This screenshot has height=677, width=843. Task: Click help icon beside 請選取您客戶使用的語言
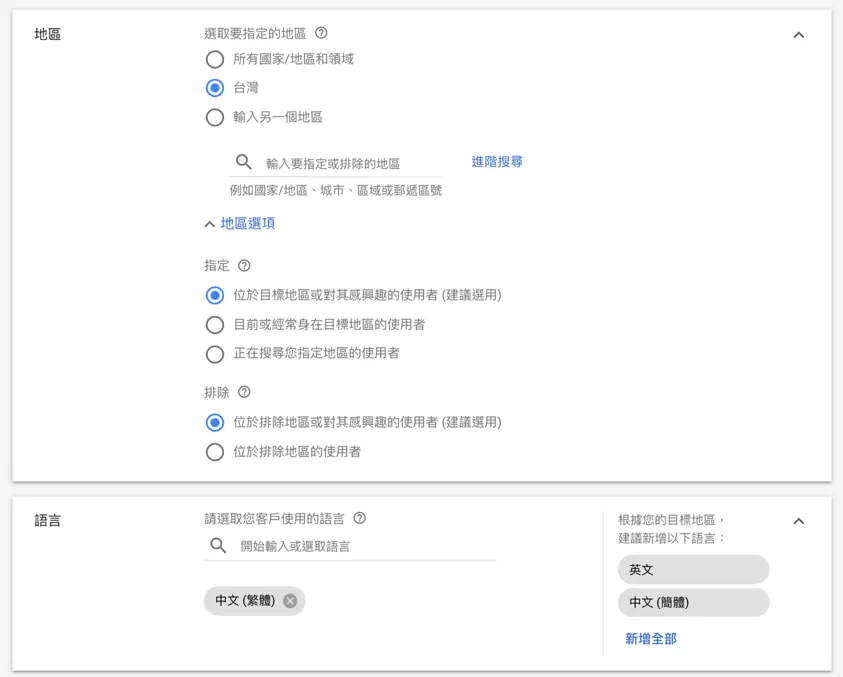pyautogui.click(x=360, y=518)
